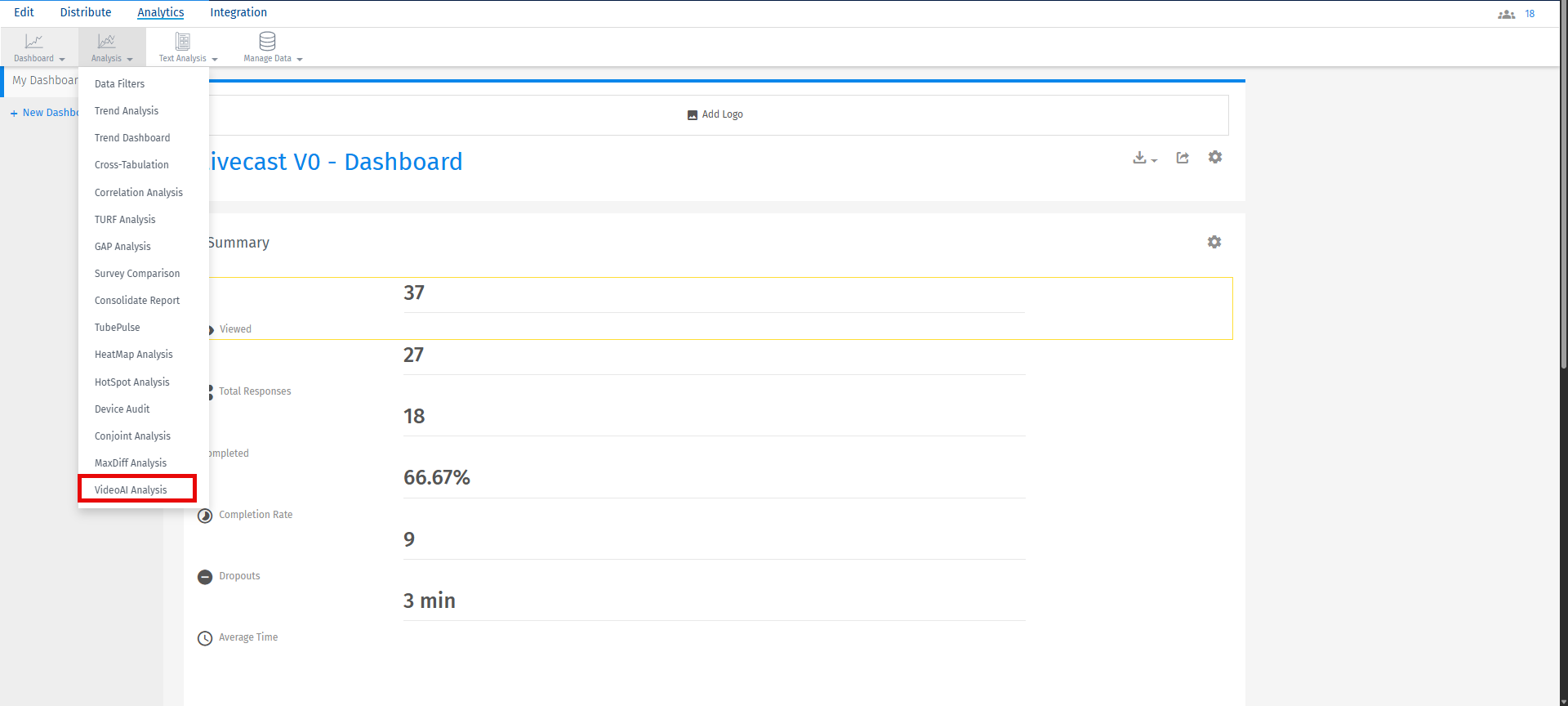The image size is (1568, 706).
Task: Click the Average Time label
Action: (x=248, y=637)
